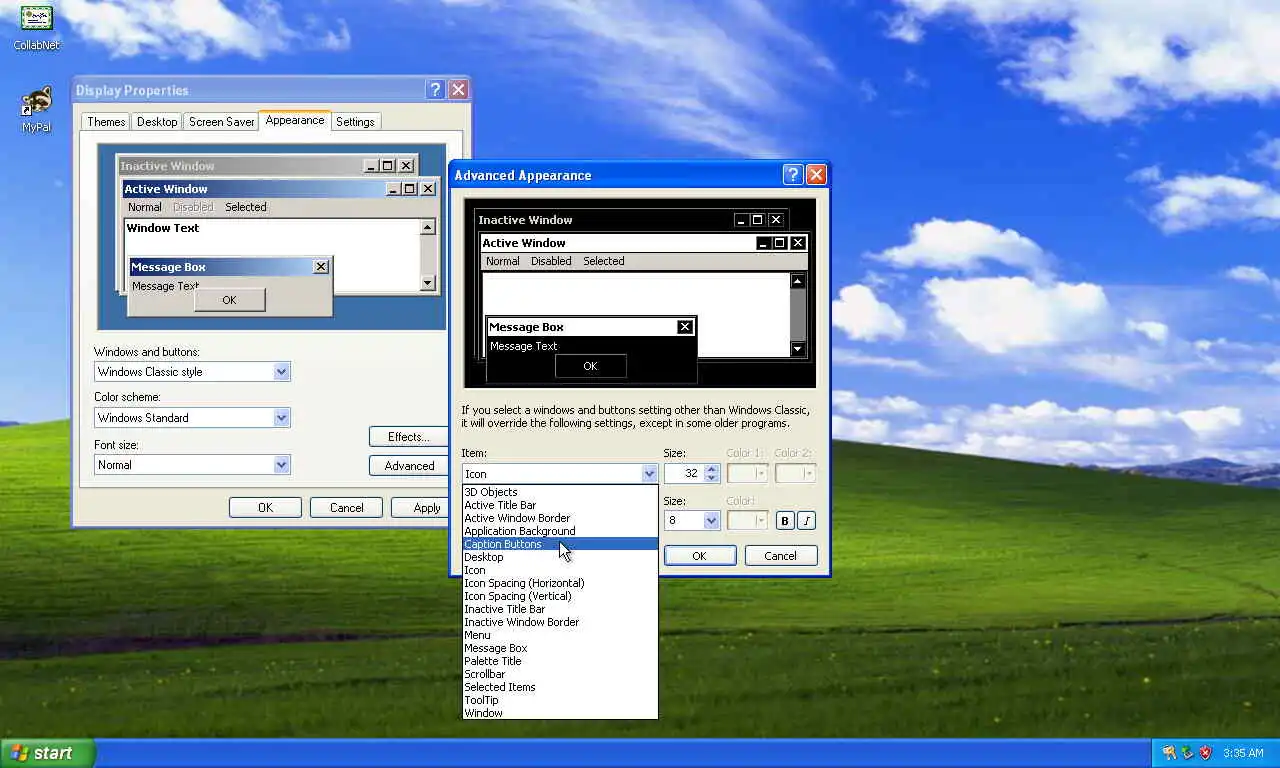Open the font Size 8 dropdown
The image size is (1280, 768).
[711, 521]
